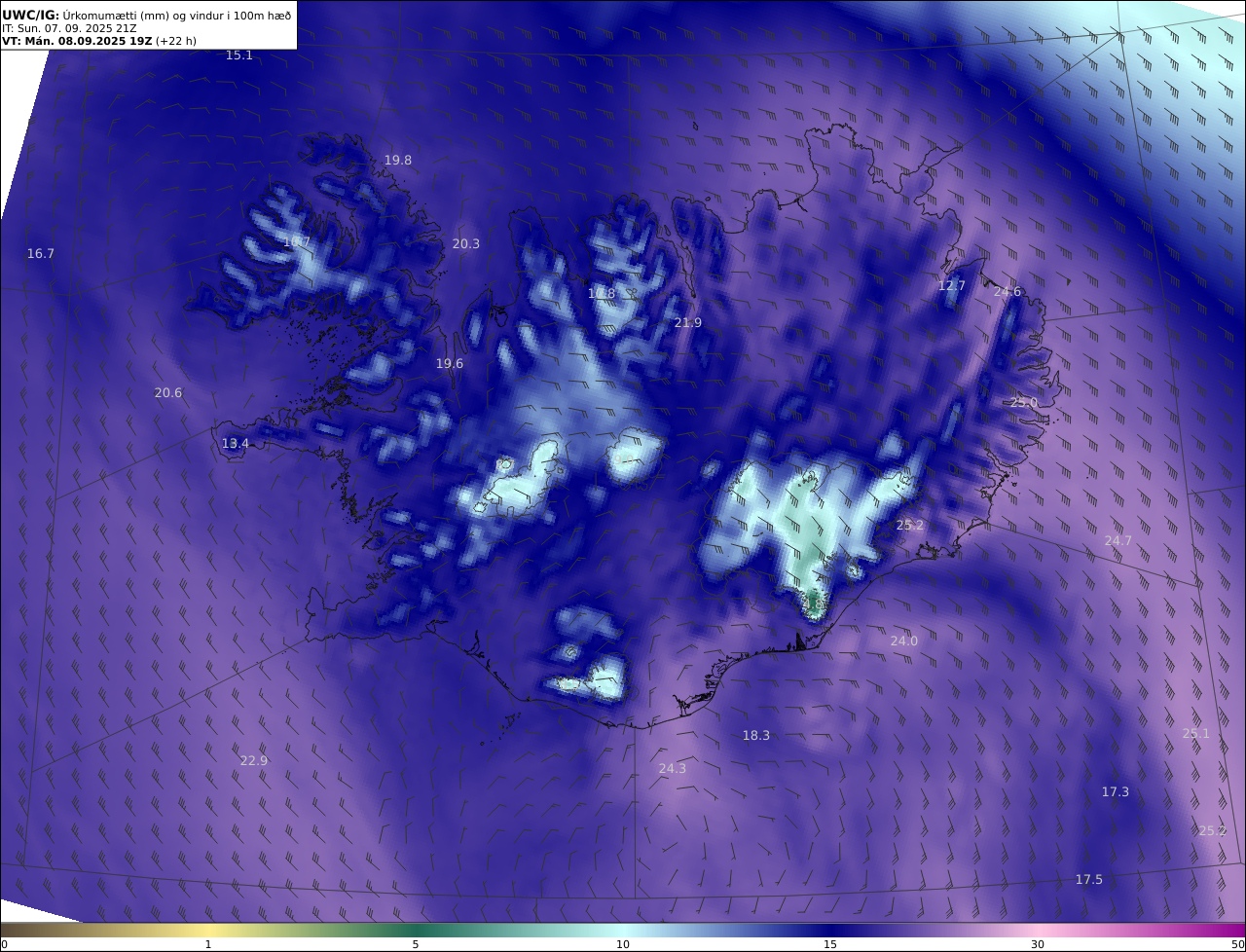Click the colorbar tick label 1
The width and height of the screenshot is (1246, 952).
(x=208, y=944)
